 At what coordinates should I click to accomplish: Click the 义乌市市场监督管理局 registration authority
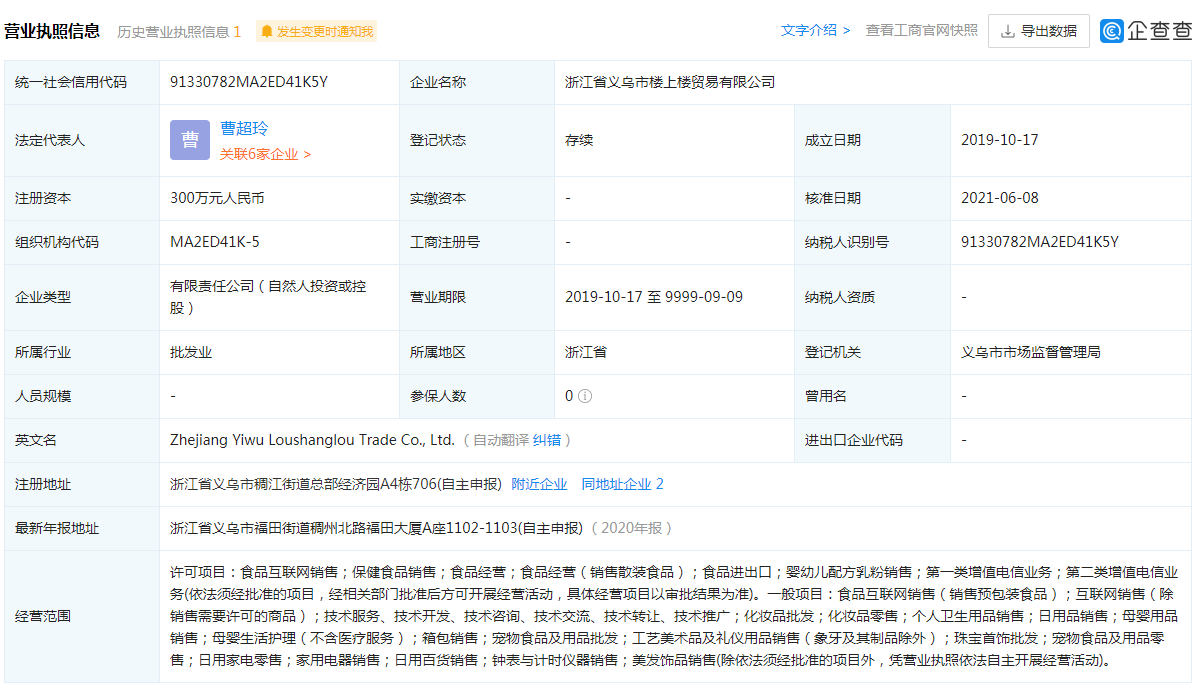tap(1030, 352)
